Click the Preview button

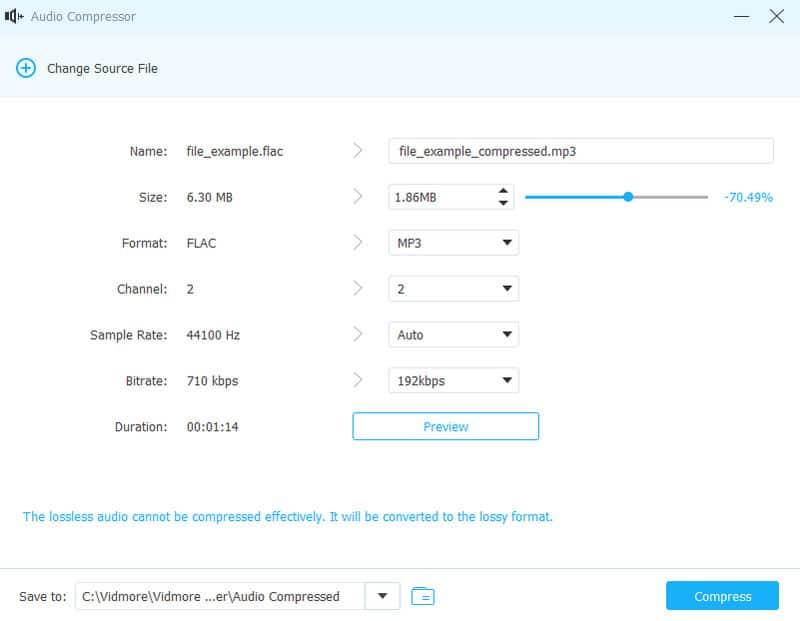tap(445, 426)
